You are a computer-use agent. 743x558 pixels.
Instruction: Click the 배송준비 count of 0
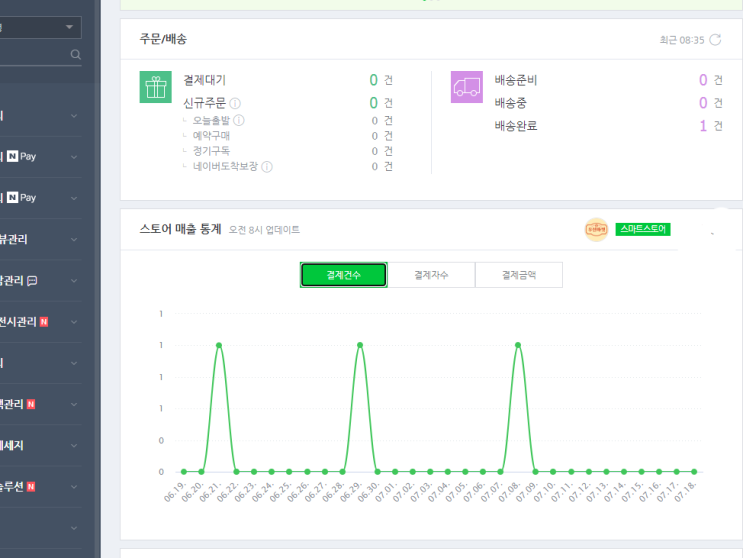(x=703, y=80)
